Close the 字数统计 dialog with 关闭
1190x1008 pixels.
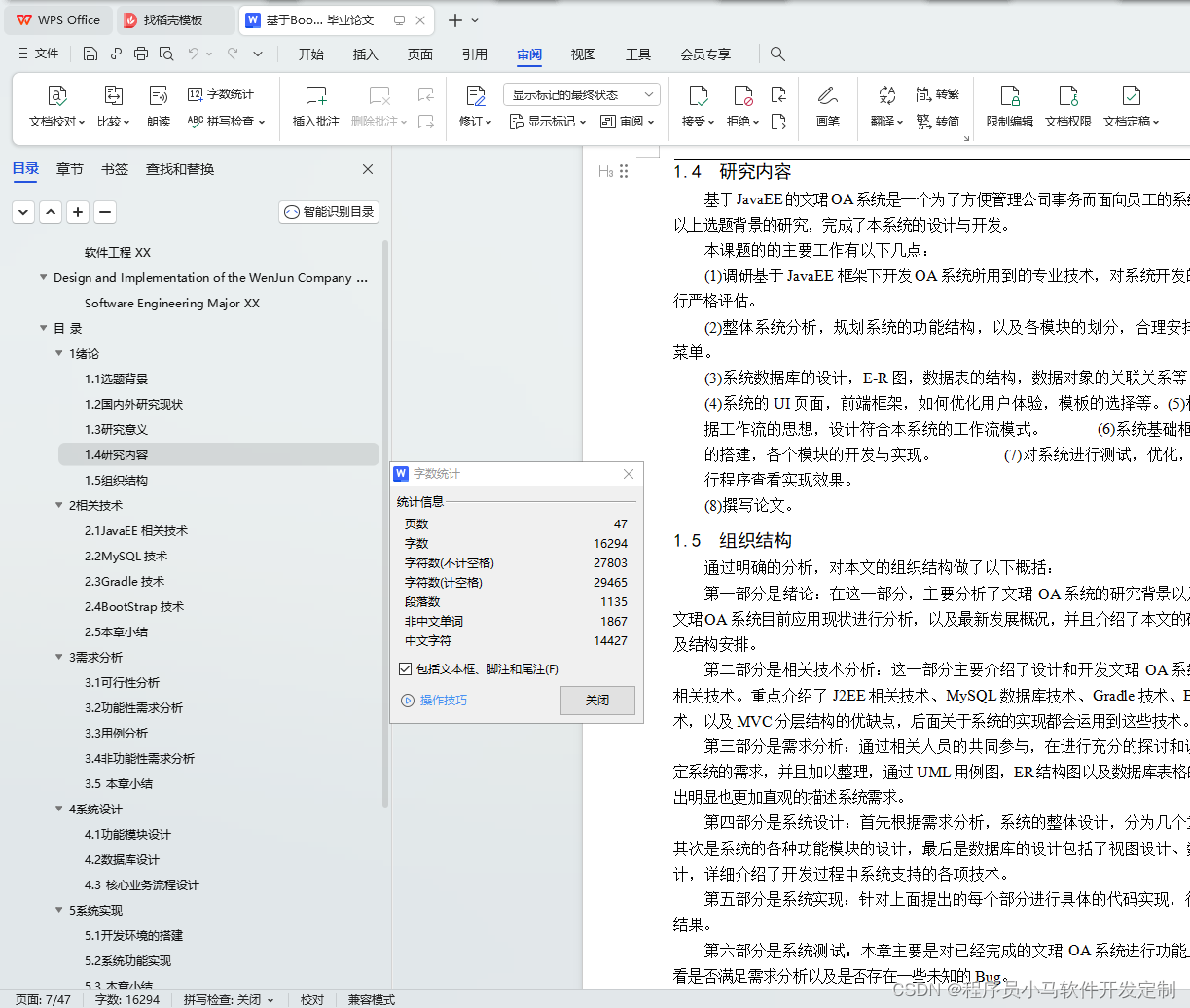[597, 700]
